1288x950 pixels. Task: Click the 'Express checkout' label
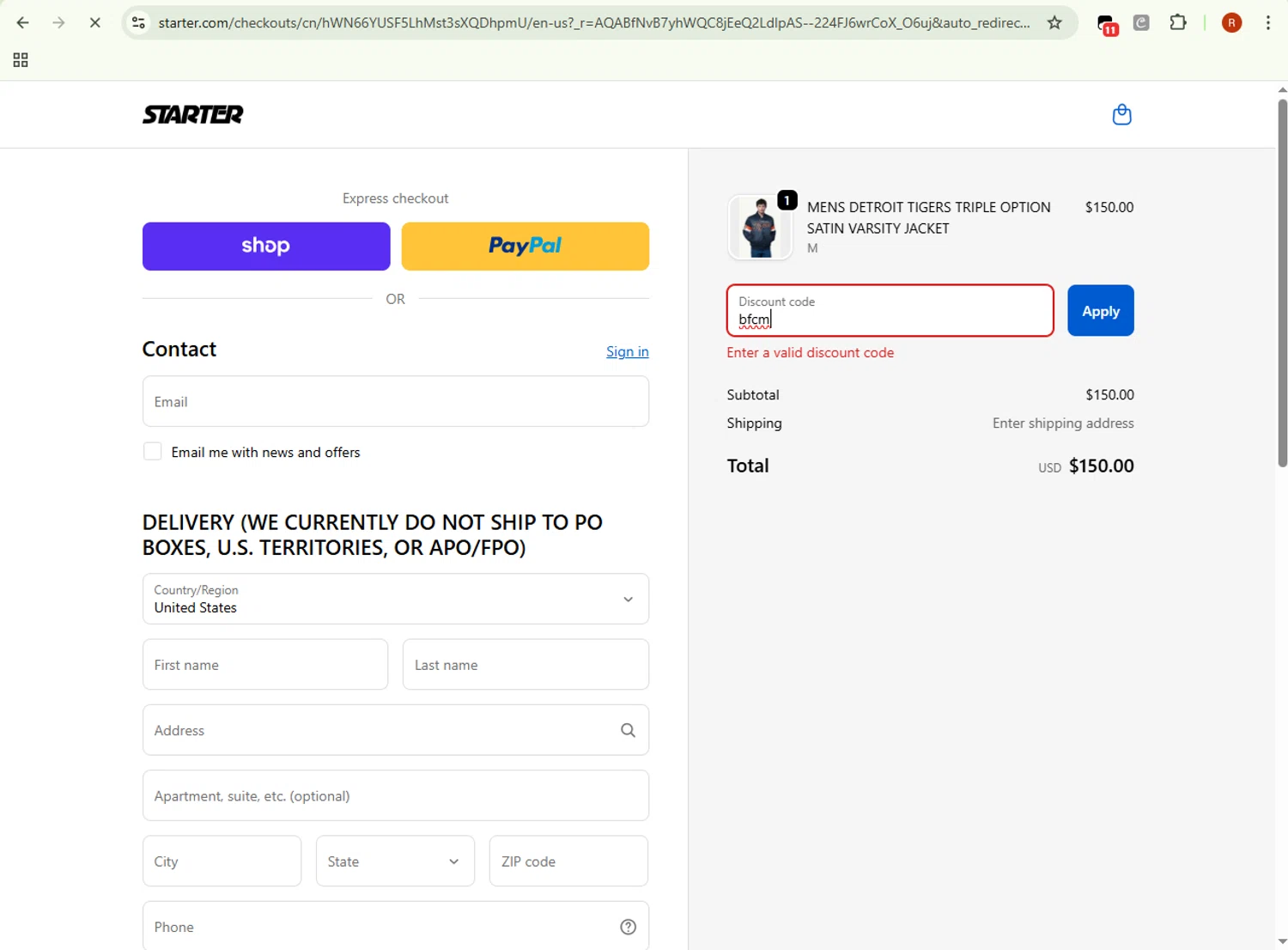396,198
